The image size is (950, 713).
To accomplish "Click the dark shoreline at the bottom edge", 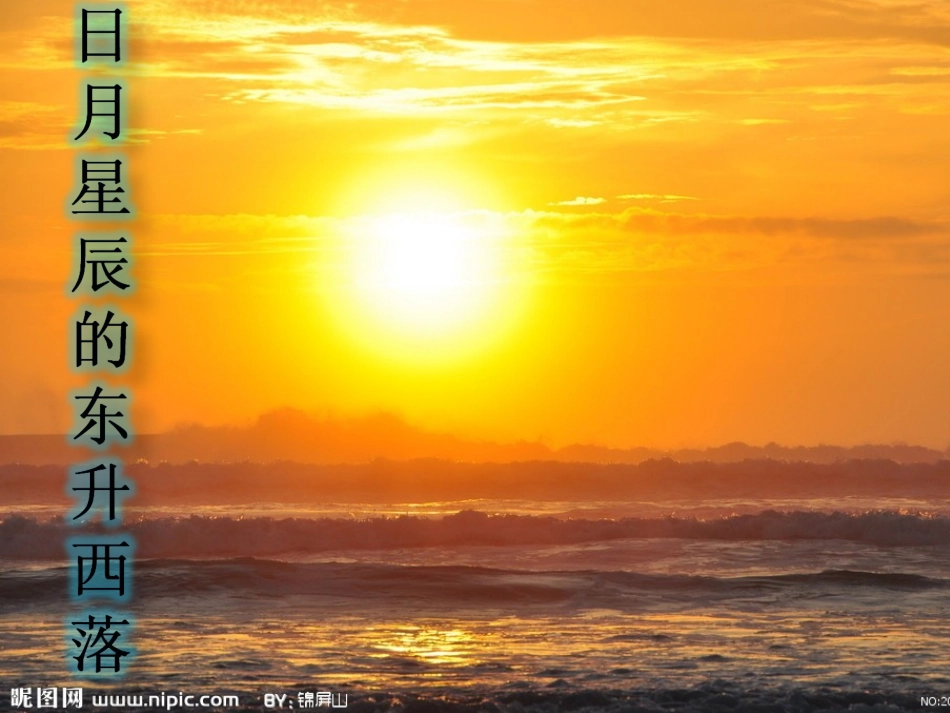I will 600,698.
